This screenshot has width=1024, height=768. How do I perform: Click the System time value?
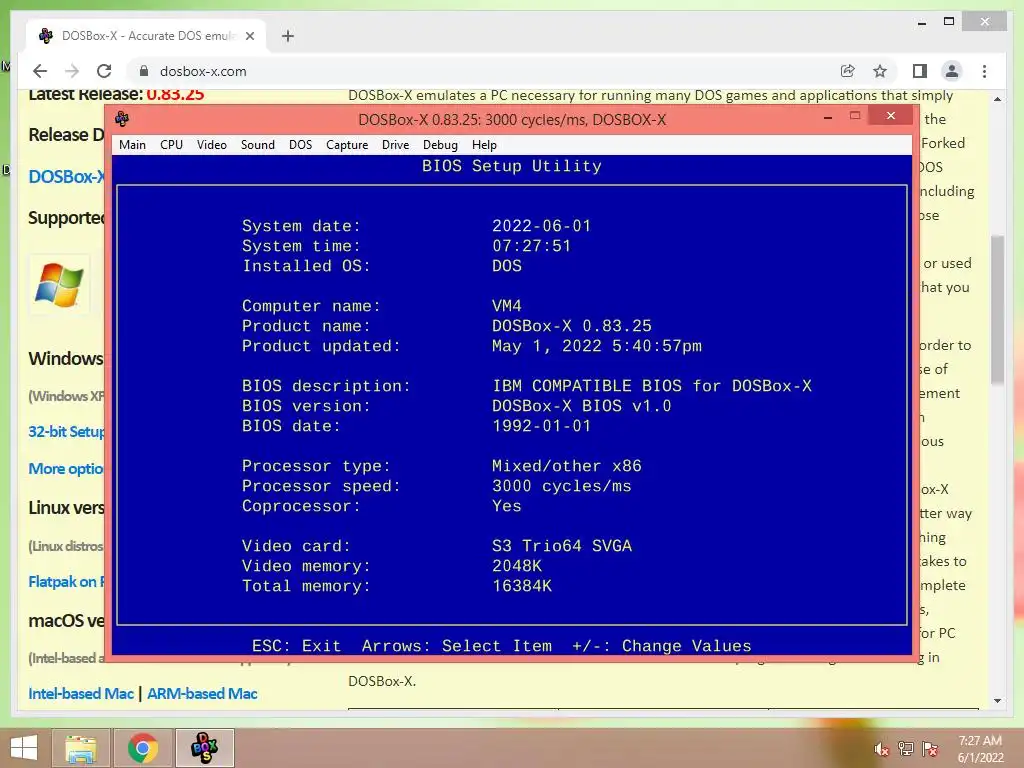(x=532, y=246)
